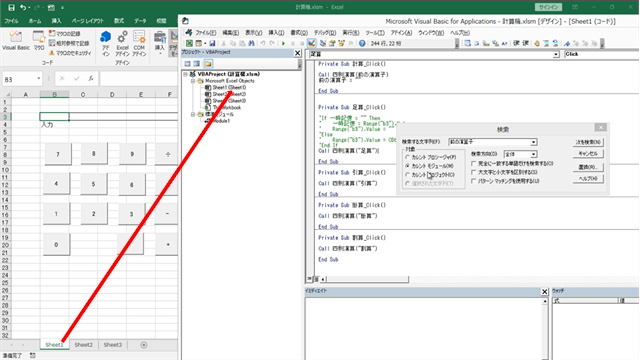This screenshot has height=360, width=640.
Task: Open VBA 編集(E) menu
Action: click(231, 33)
